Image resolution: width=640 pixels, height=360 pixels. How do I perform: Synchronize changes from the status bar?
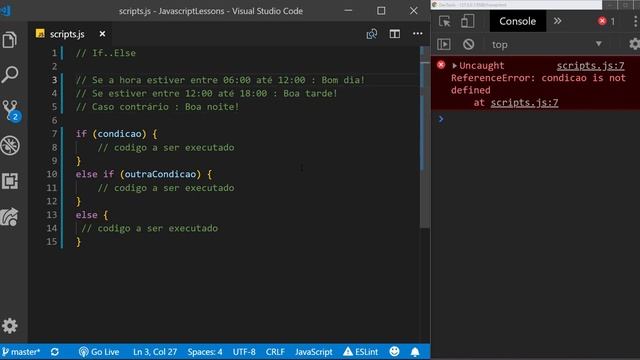(x=55, y=352)
